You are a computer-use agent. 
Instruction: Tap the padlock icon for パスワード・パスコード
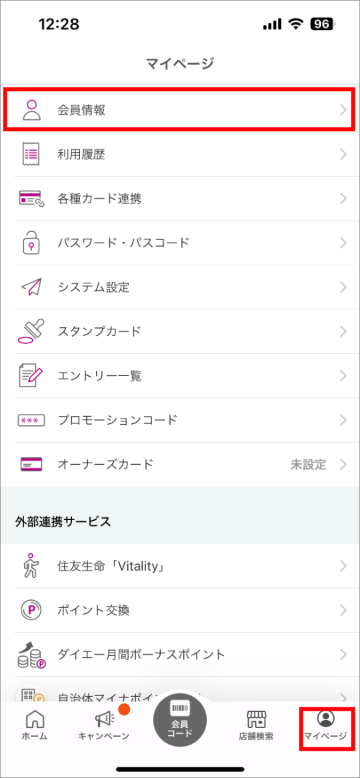(x=31, y=243)
